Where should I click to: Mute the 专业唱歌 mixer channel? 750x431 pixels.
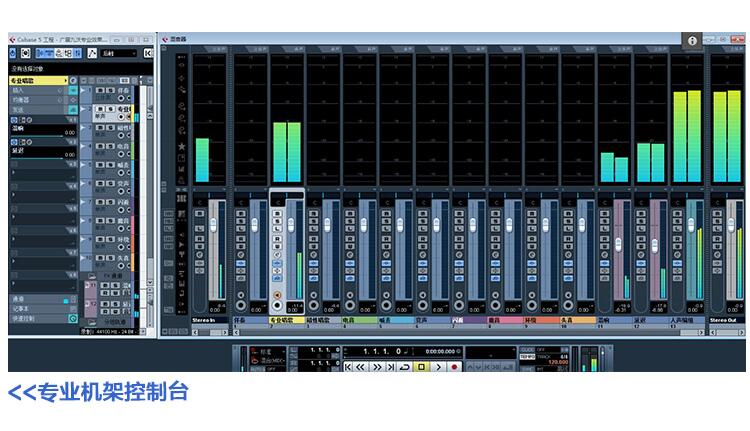coord(277,214)
